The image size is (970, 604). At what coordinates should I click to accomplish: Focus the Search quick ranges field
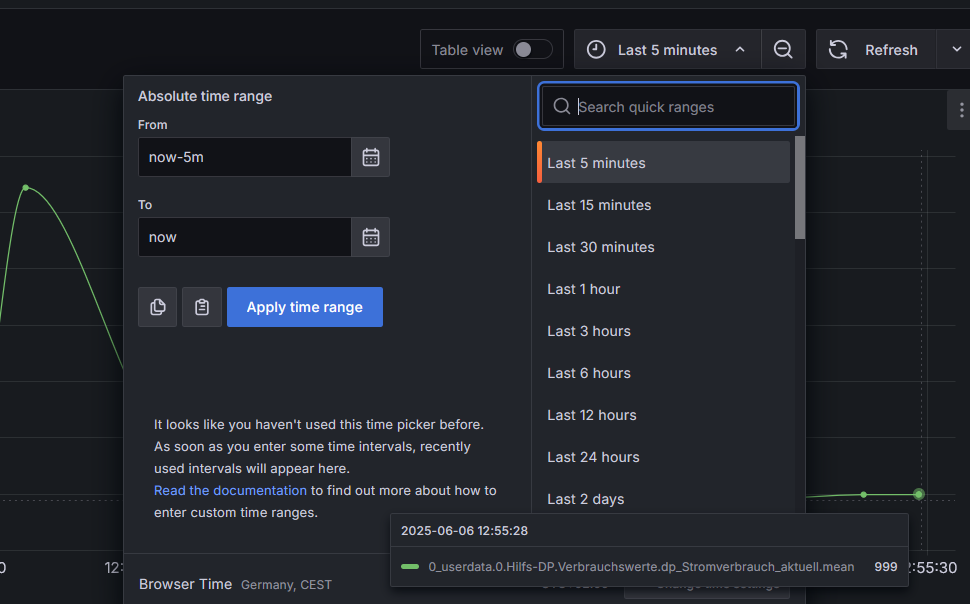coord(680,107)
